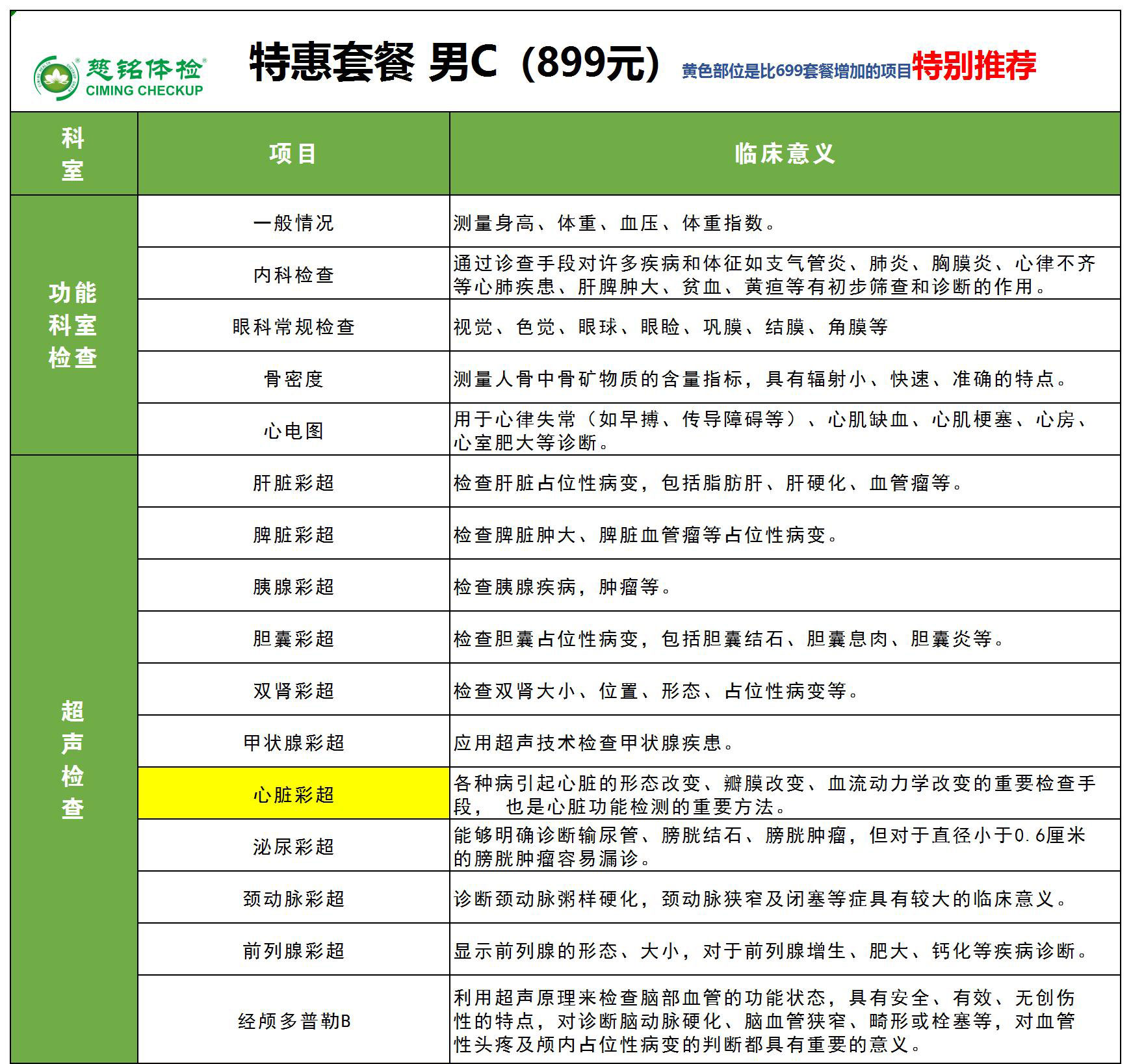
Task: Click the Ciming lotus logo icon
Action: pyautogui.click(x=56, y=79)
